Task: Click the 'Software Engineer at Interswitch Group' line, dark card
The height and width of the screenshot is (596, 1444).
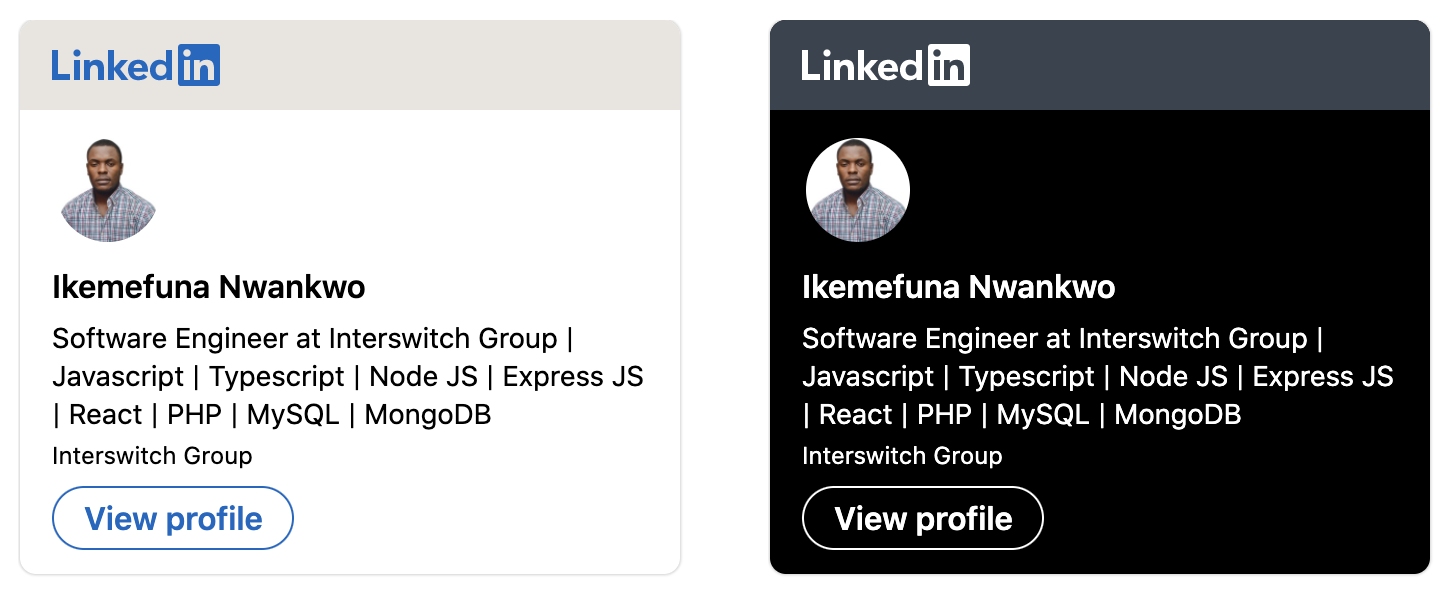Action: point(1054,338)
